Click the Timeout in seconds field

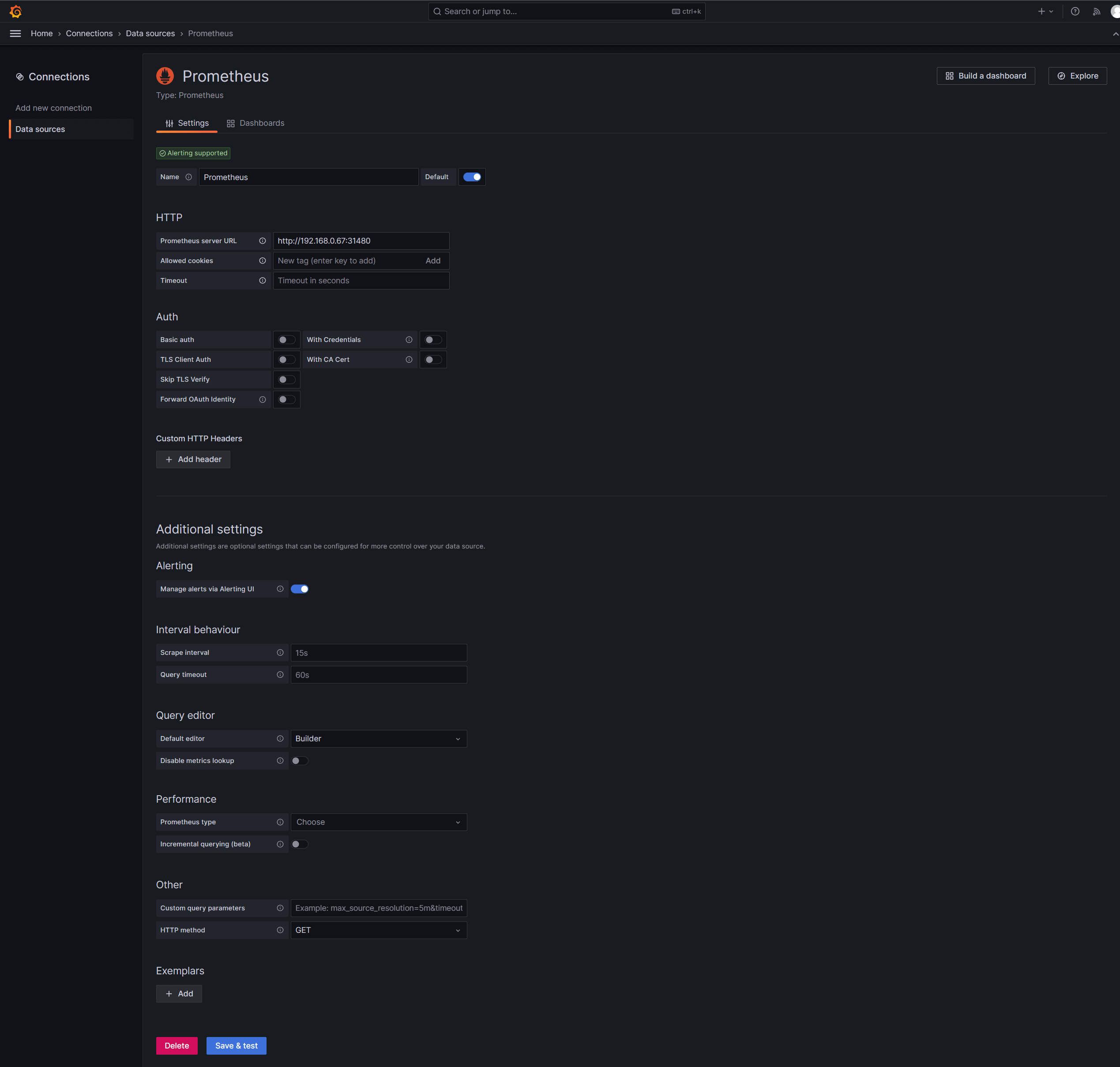361,280
